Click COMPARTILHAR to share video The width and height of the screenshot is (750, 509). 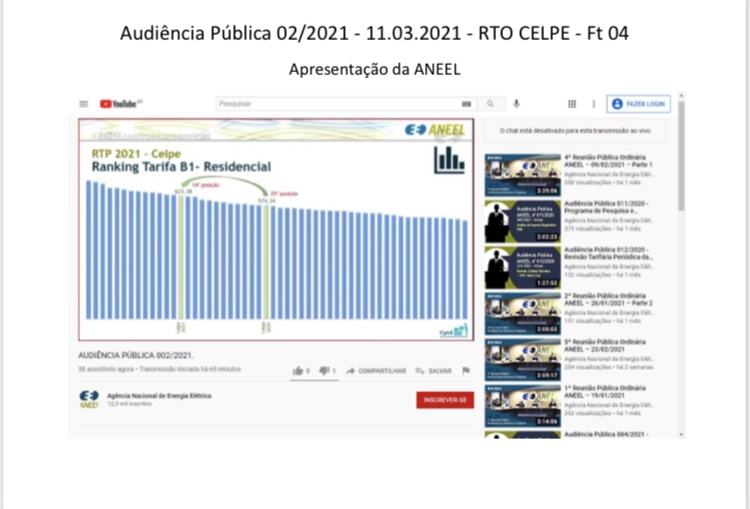tap(376, 371)
